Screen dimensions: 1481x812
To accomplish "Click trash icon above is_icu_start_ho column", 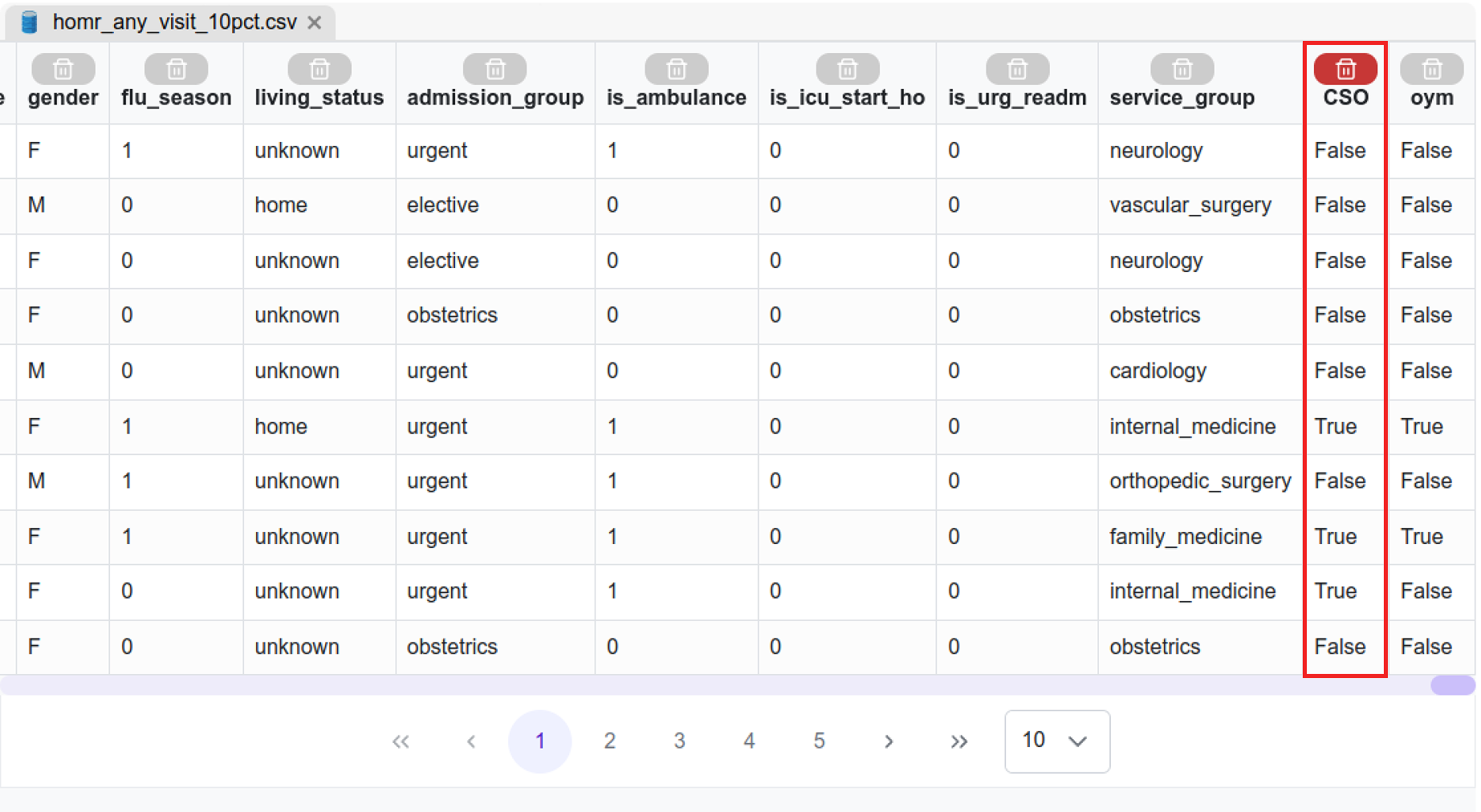I will pos(847,70).
